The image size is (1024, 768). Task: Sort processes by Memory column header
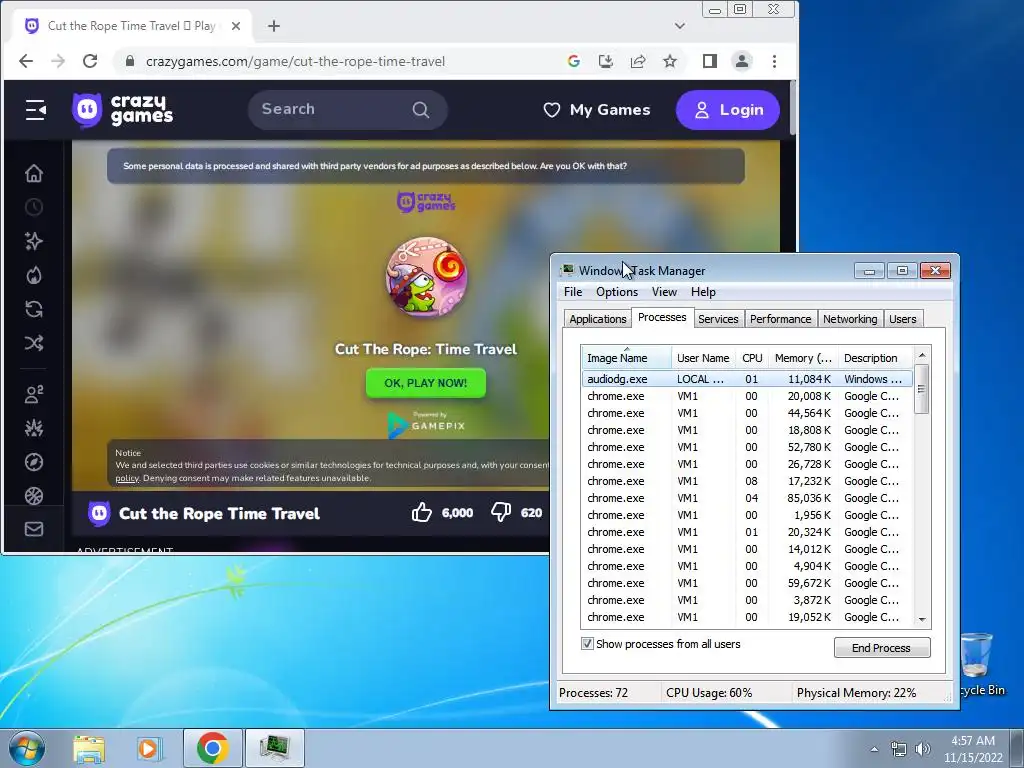pos(803,358)
